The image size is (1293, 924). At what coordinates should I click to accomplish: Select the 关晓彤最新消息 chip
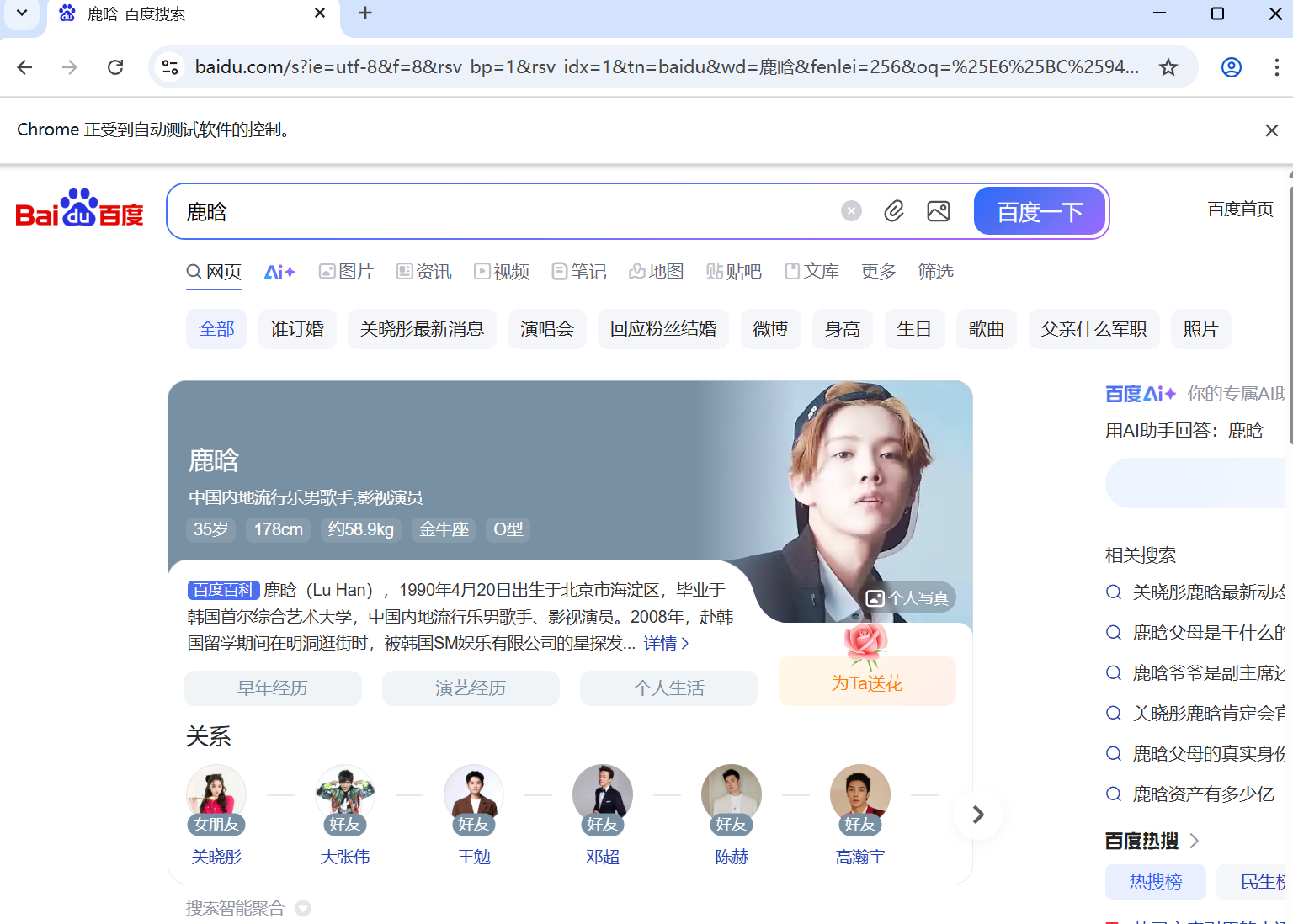tap(422, 329)
